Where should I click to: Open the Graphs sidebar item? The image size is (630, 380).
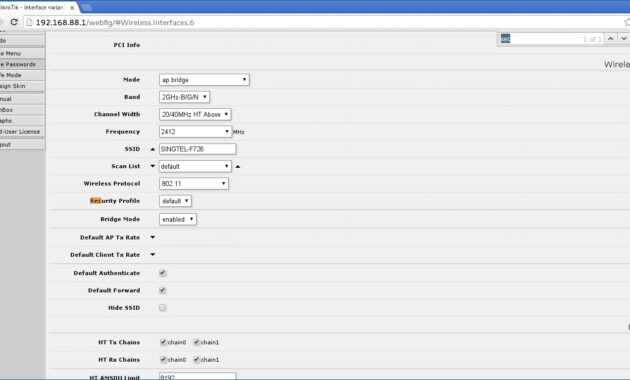point(22,121)
